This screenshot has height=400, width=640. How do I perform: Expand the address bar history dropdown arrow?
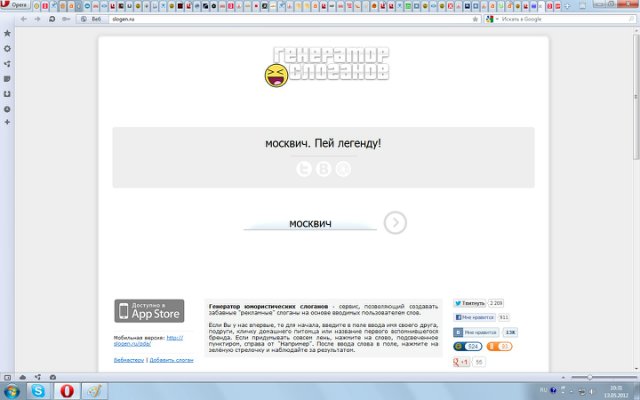(468, 19)
